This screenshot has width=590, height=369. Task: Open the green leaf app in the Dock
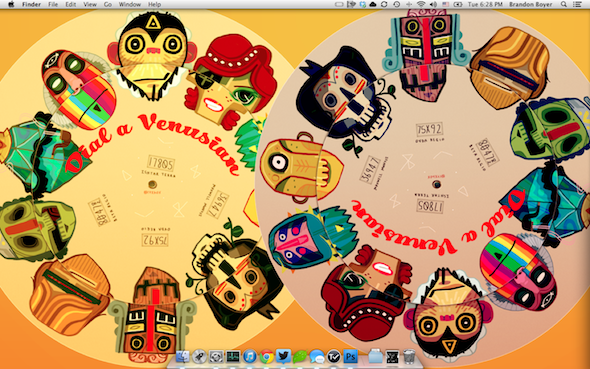(300, 356)
